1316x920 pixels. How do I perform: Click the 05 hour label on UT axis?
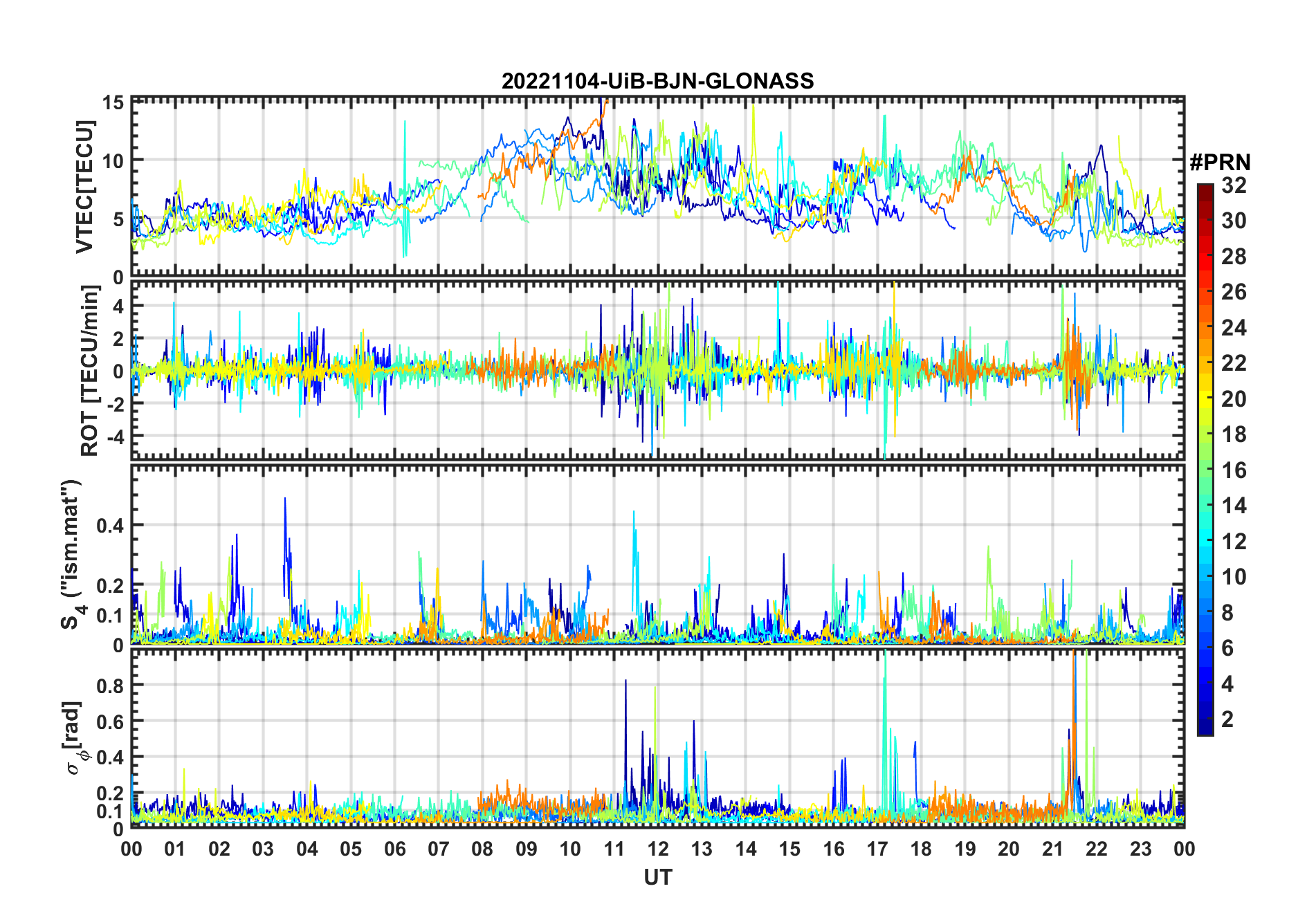pos(351,849)
